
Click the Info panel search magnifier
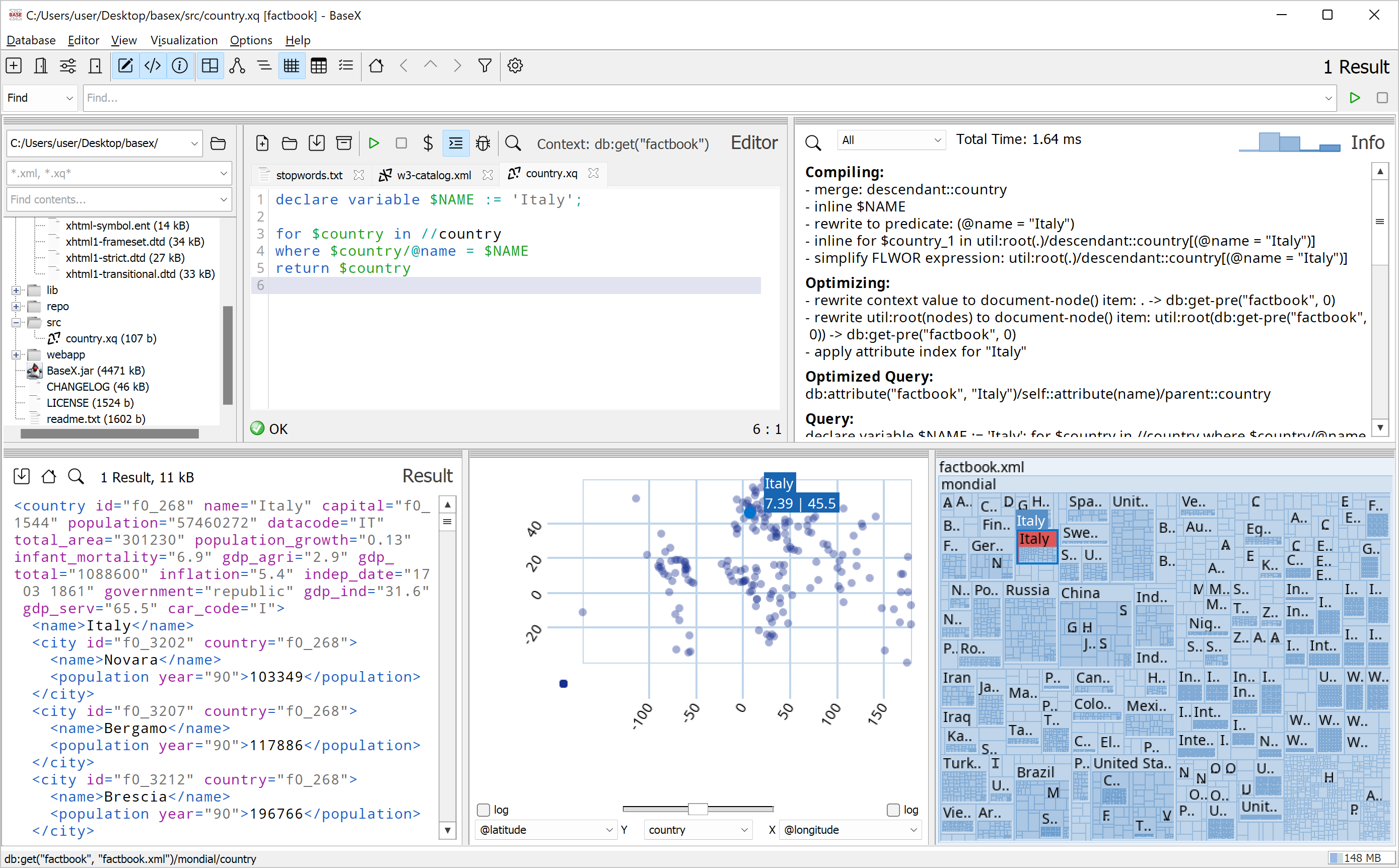pos(813,142)
